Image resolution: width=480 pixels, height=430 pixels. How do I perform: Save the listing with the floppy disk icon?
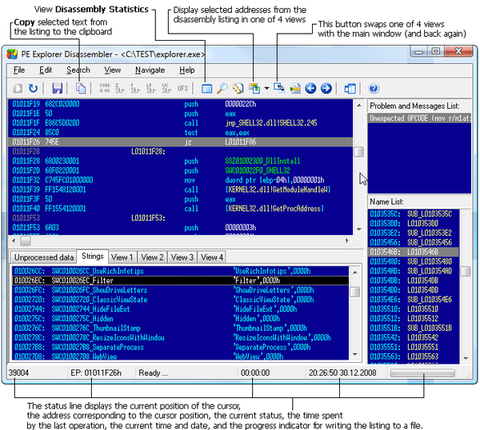click(57, 89)
